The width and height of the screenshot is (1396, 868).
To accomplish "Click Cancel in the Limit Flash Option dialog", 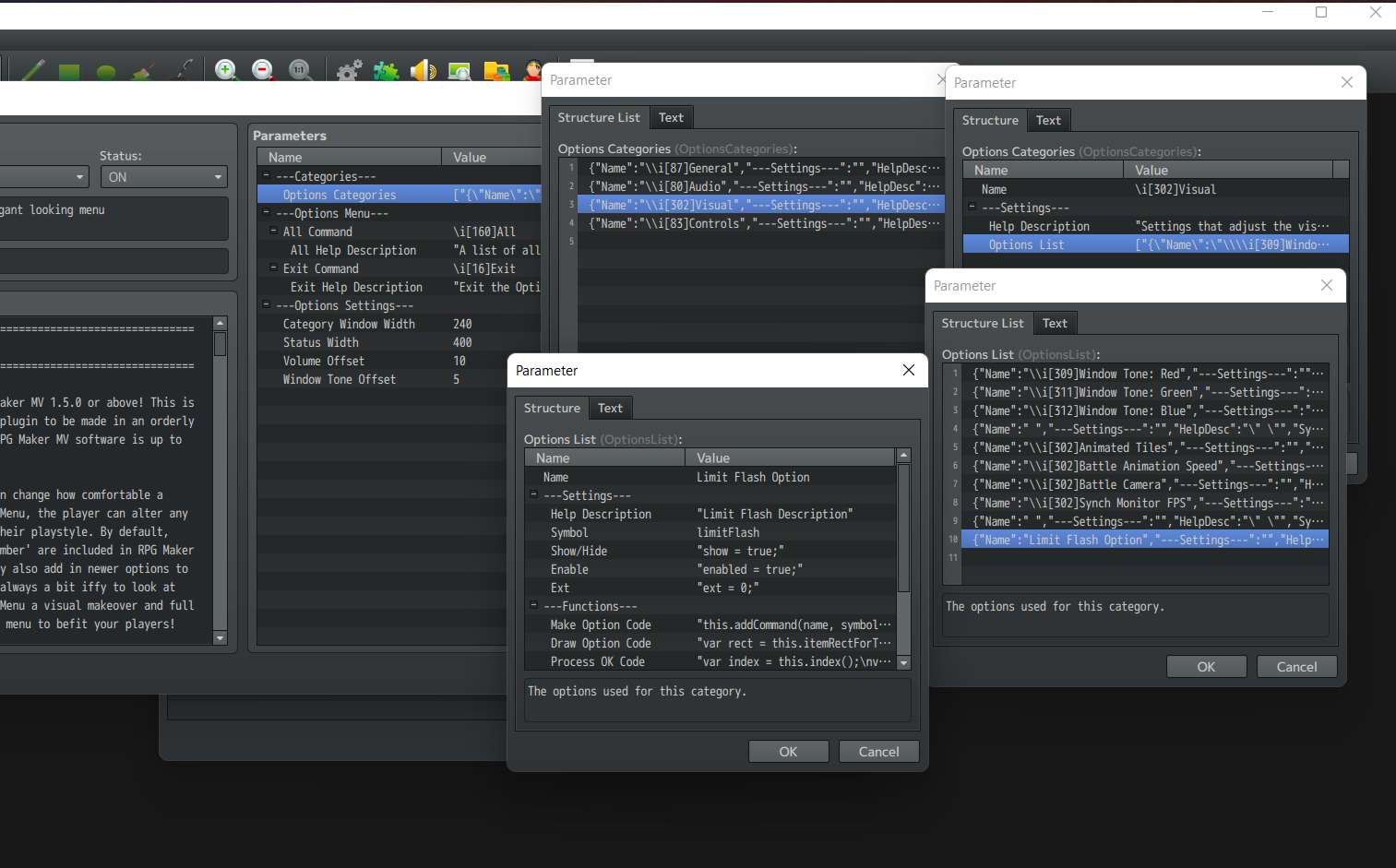I will 878,752.
